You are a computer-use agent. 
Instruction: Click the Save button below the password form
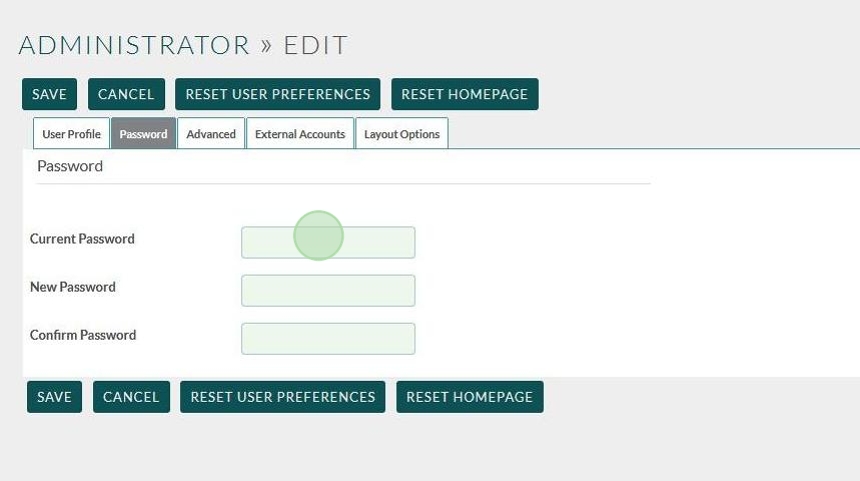54,397
